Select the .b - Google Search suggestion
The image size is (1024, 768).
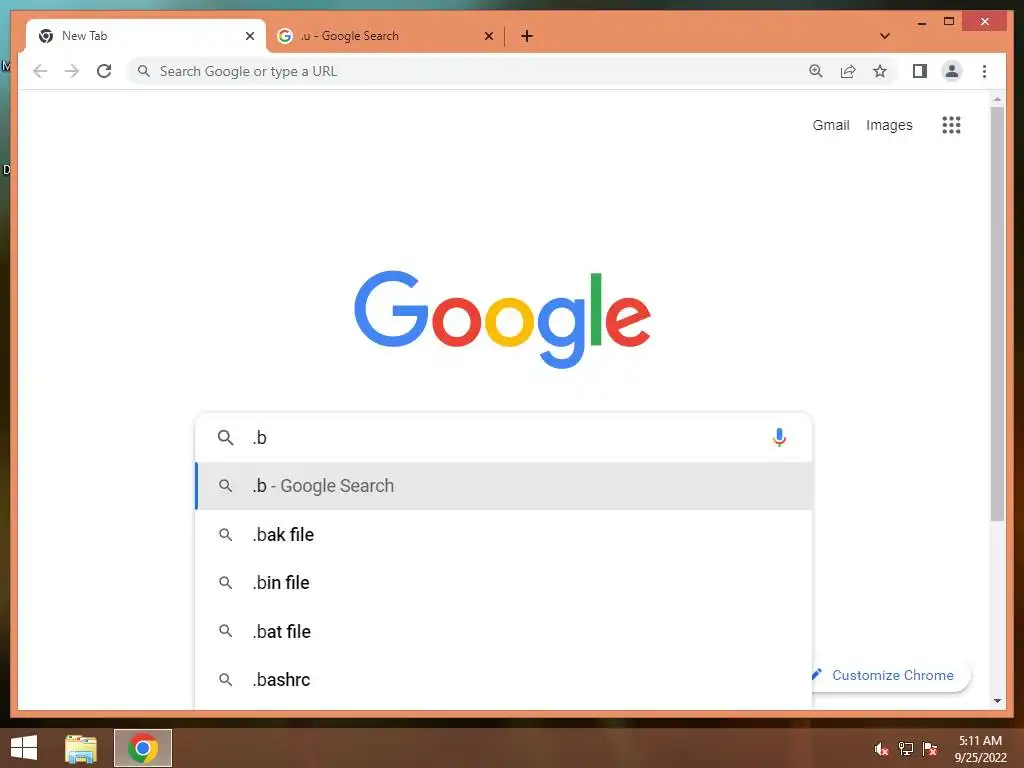click(x=504, y=486)
